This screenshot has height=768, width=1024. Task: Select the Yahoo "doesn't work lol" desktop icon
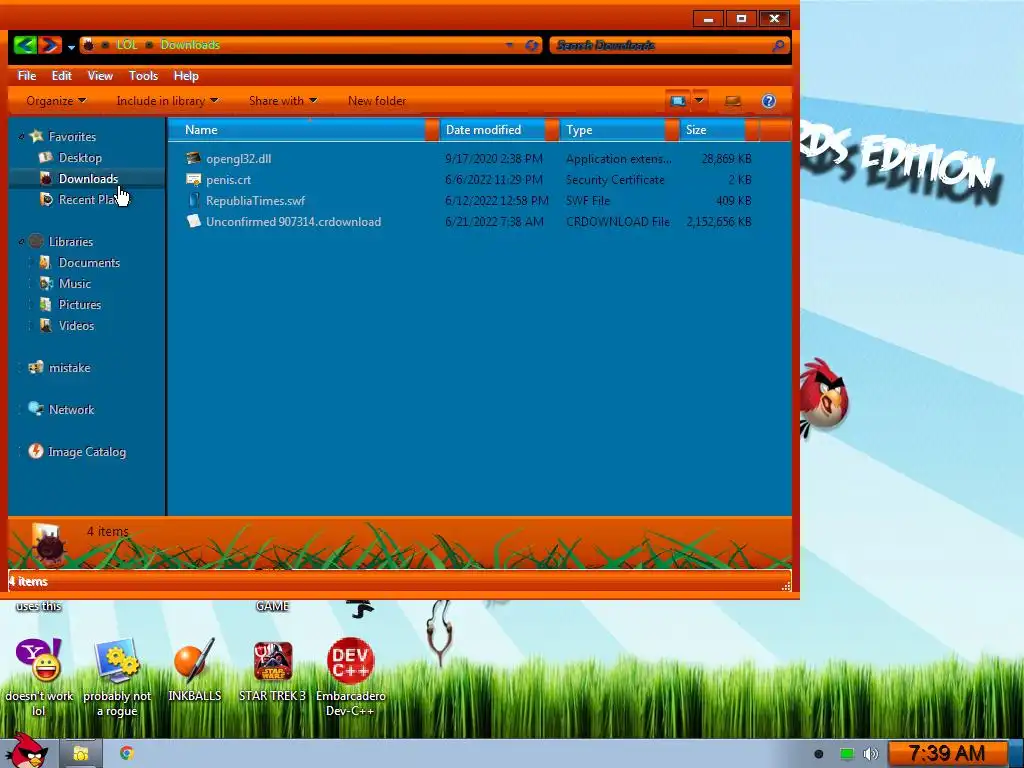(39, 661)
